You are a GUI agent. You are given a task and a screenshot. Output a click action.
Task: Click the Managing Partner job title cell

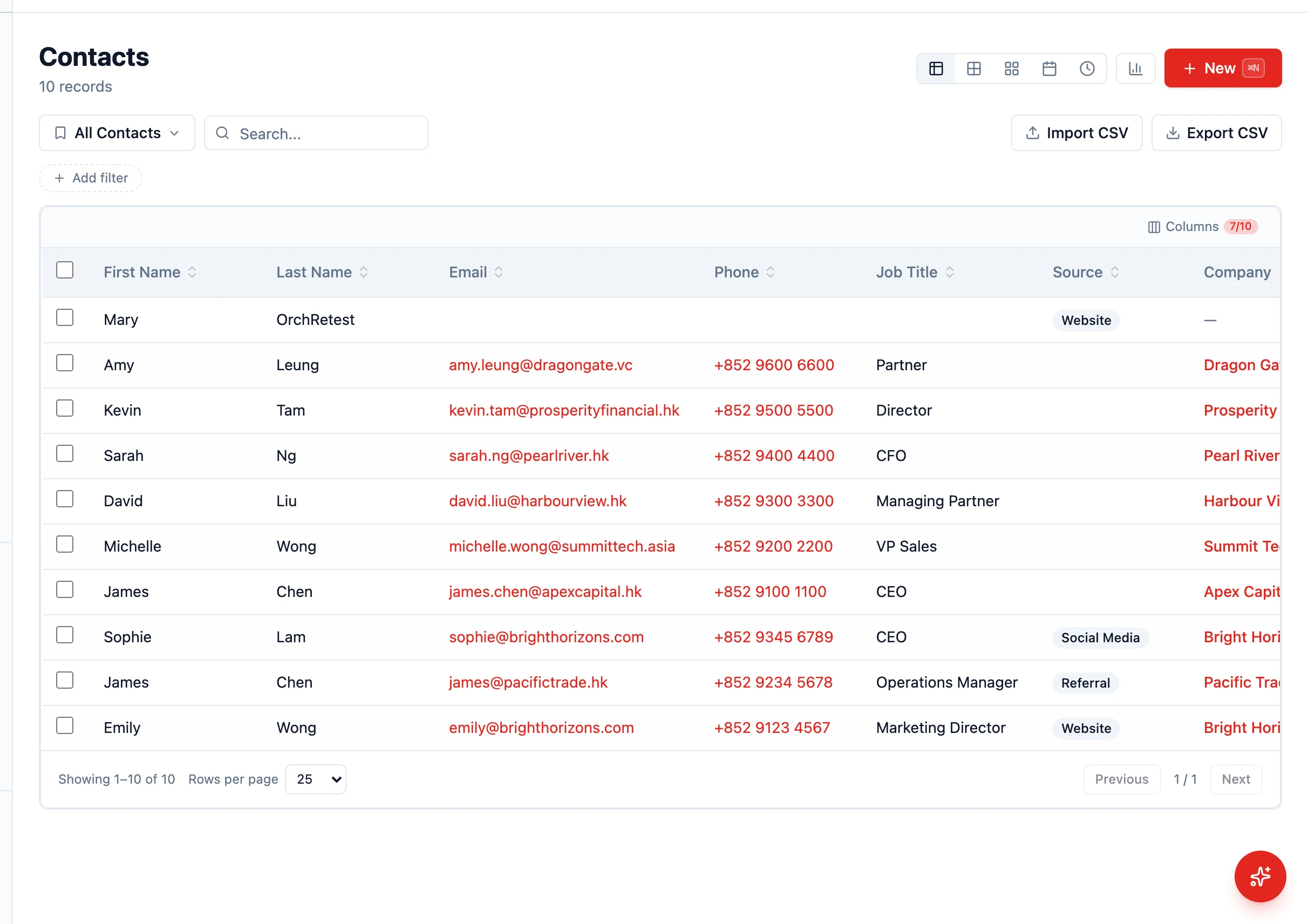coord(937,501)
